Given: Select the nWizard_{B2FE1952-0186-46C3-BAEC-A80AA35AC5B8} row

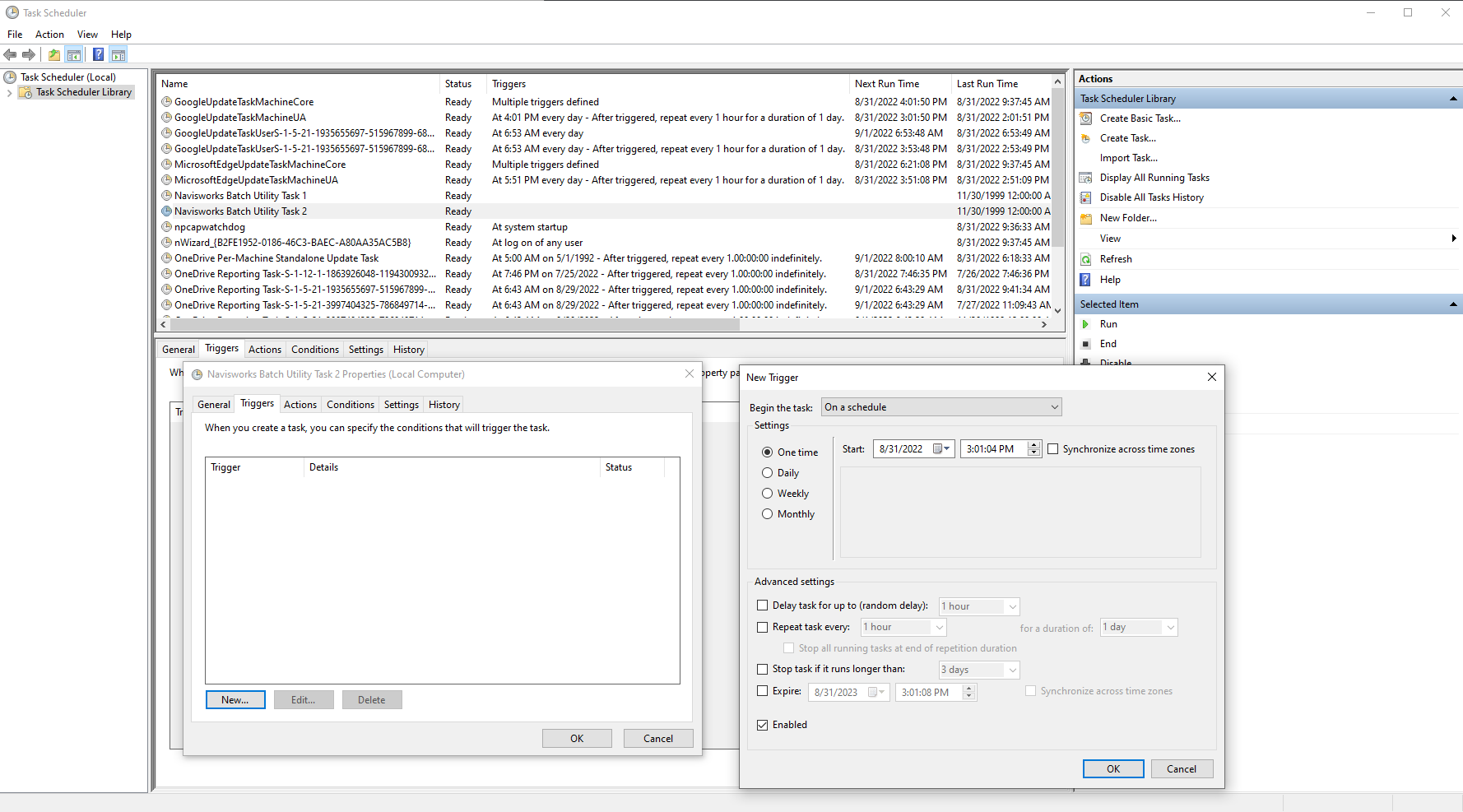Looking at the screenshot, I should pos(605,243).
